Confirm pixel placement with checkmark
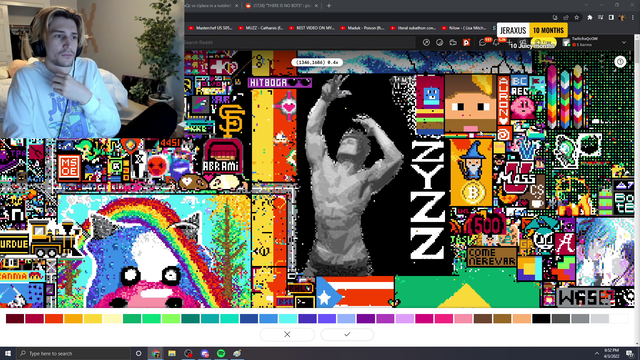 click(347, 334)
